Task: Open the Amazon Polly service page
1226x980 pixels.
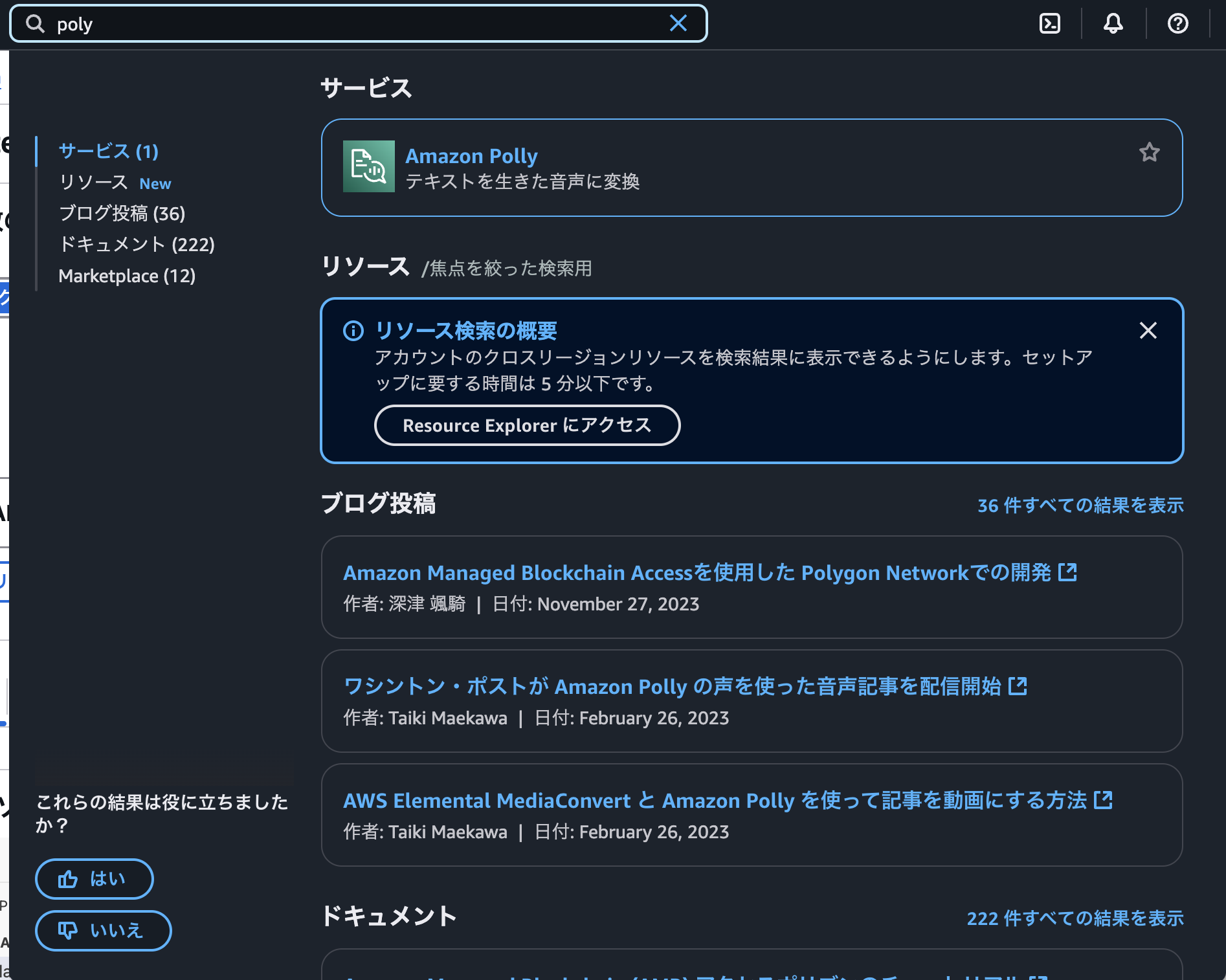Action: pyautogui.click(x=471, y=155)
